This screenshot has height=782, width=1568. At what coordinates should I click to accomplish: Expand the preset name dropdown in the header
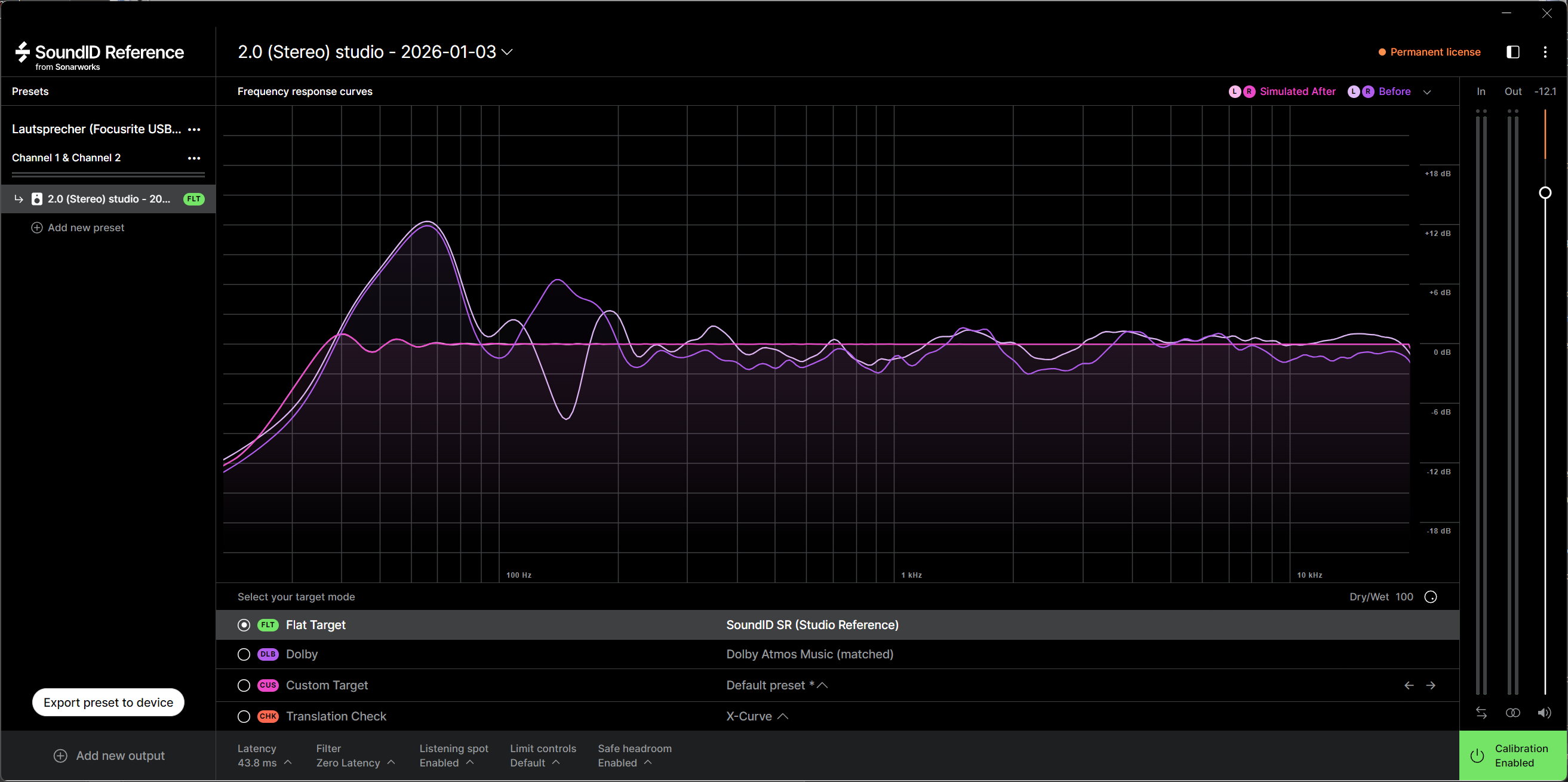point(507,52)
